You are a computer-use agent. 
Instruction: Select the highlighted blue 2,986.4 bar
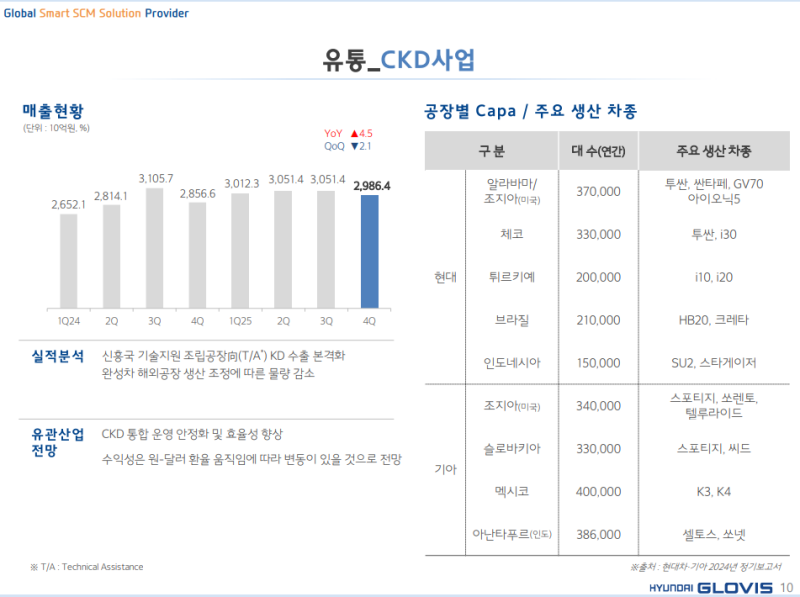click(x=369, y=250)
